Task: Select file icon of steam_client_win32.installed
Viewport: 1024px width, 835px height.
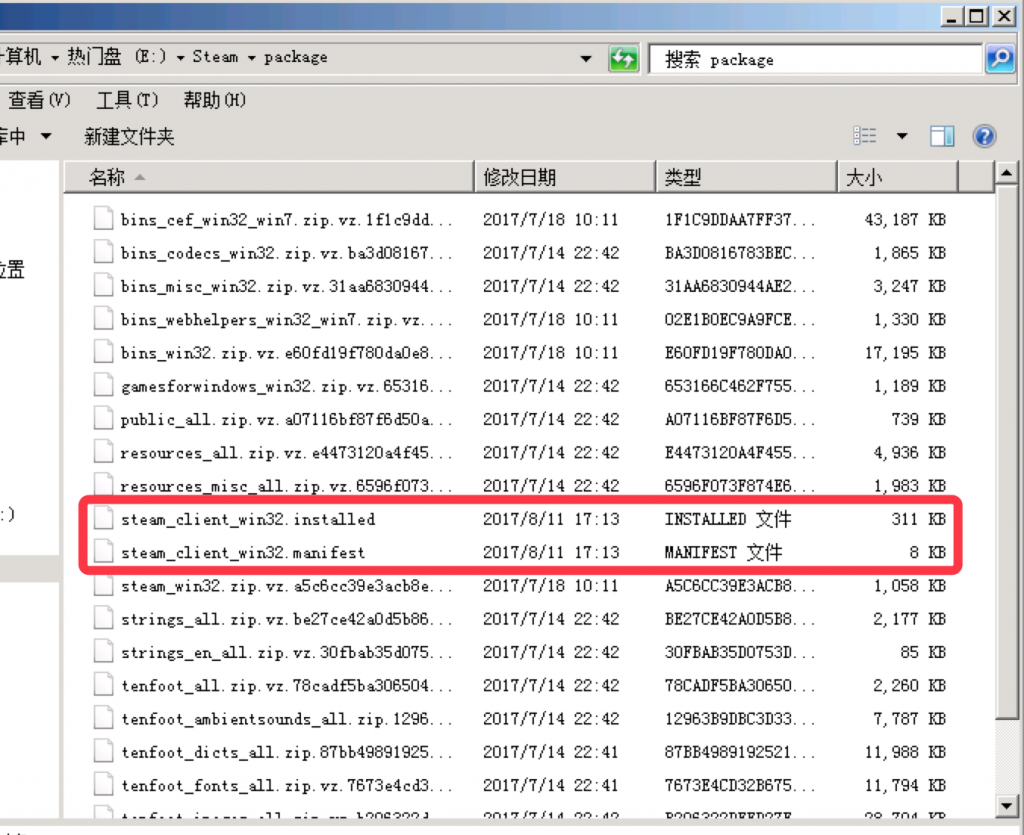Action: pos(103,518)
